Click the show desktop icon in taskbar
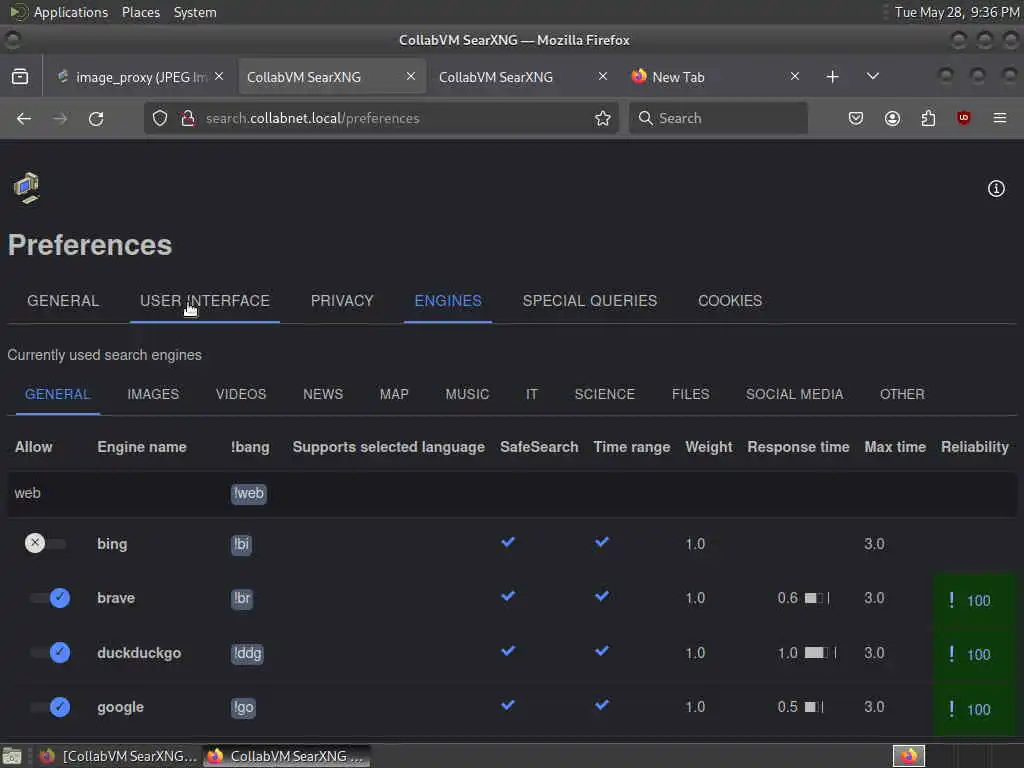The height and width of the screenshot is (768, 1024). (12, 756)
